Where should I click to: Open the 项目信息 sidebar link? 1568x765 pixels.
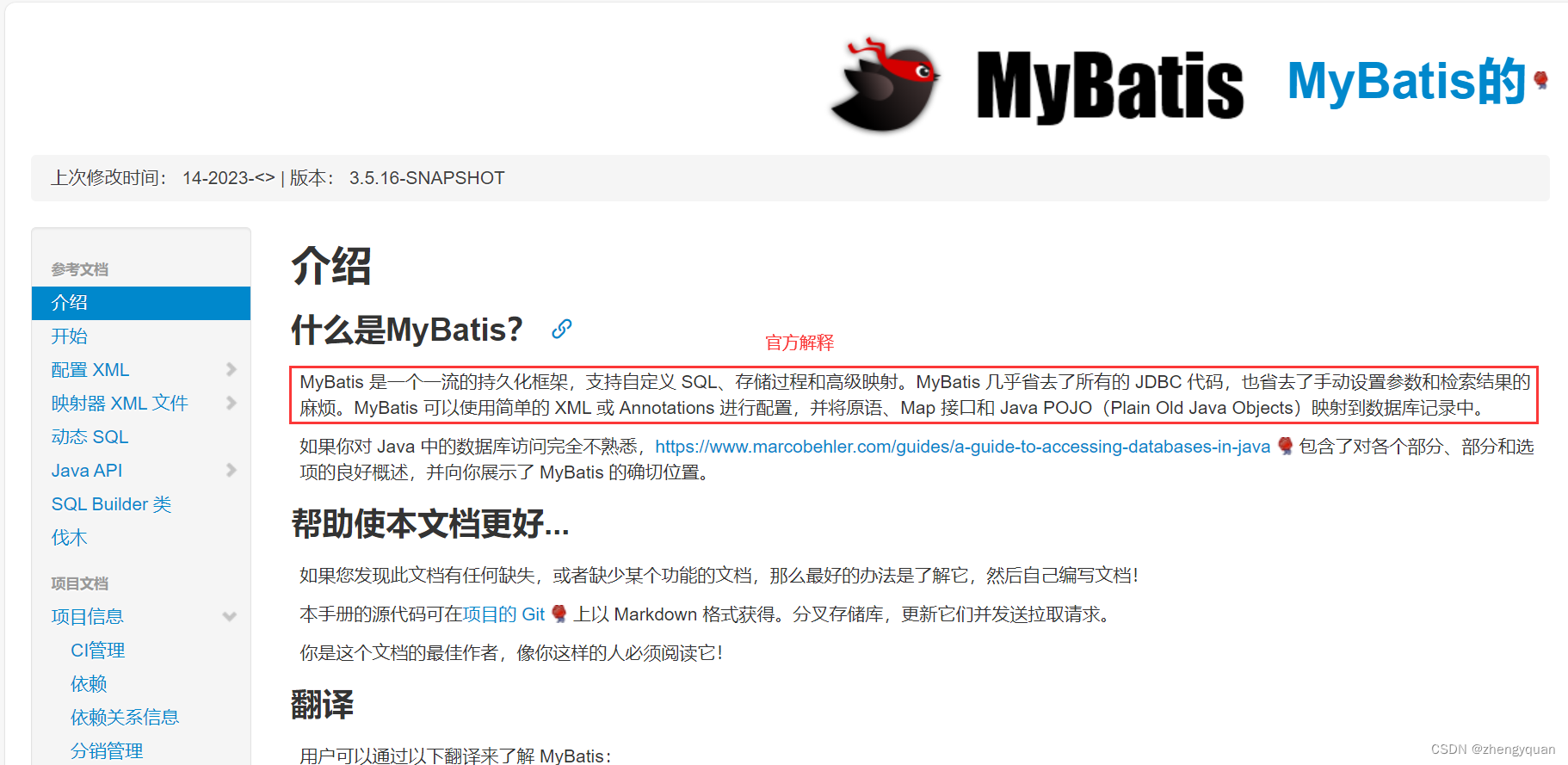pos(88,617)
